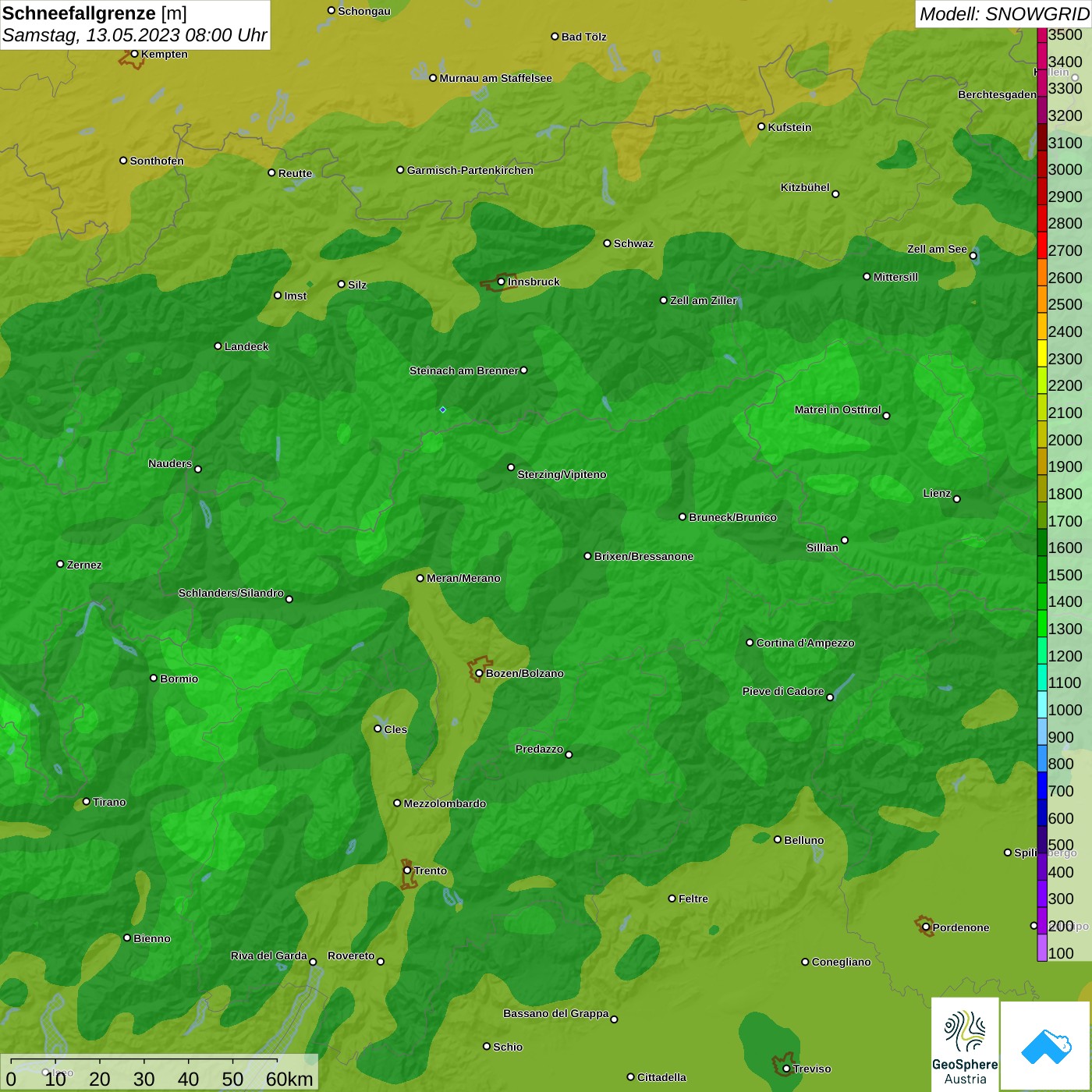Image resolution: width=1092 pixels, height=1092 pixels.
Task: Click the date 'Samstag, 13.05.2023 08:00 Uhr'
Action: pyautogui.click(x=135, y=36)
